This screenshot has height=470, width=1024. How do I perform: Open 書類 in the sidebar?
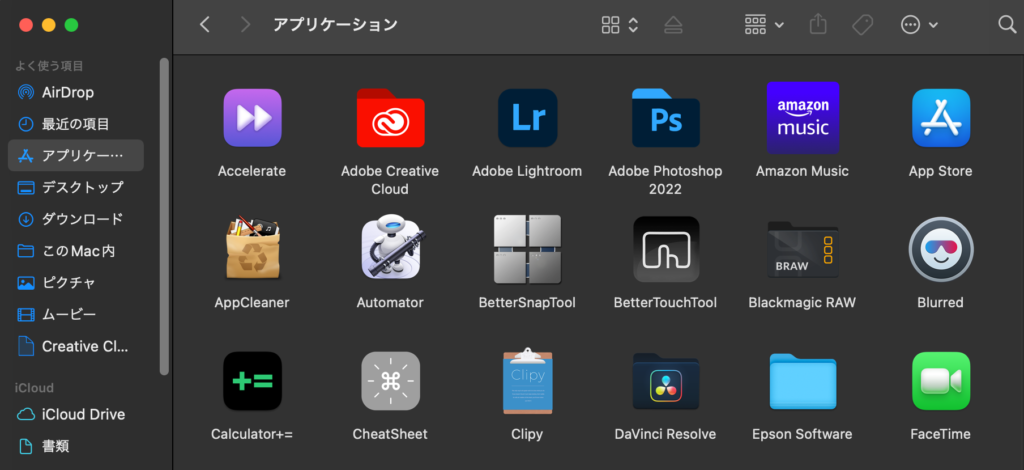pos(76,446)
